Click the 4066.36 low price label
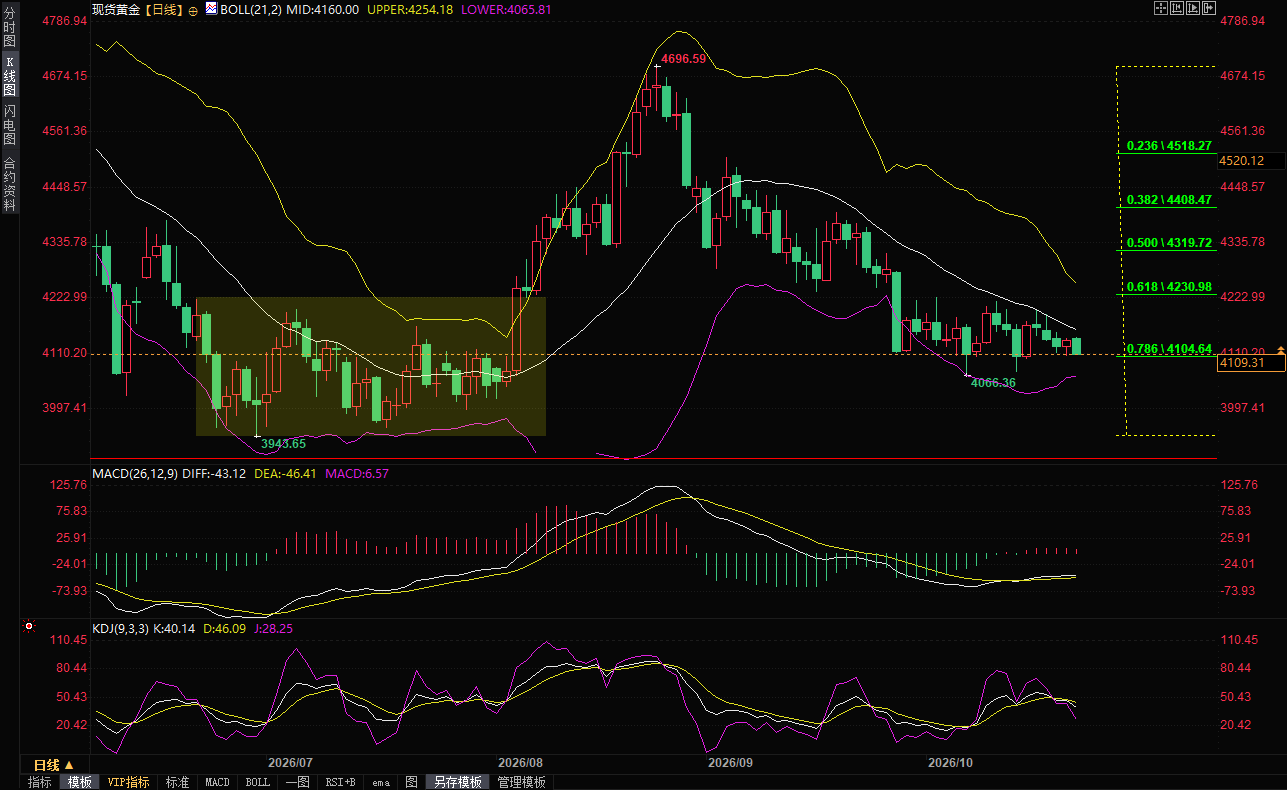Viewport: 1287px width, 790px height. pos(993,383)
